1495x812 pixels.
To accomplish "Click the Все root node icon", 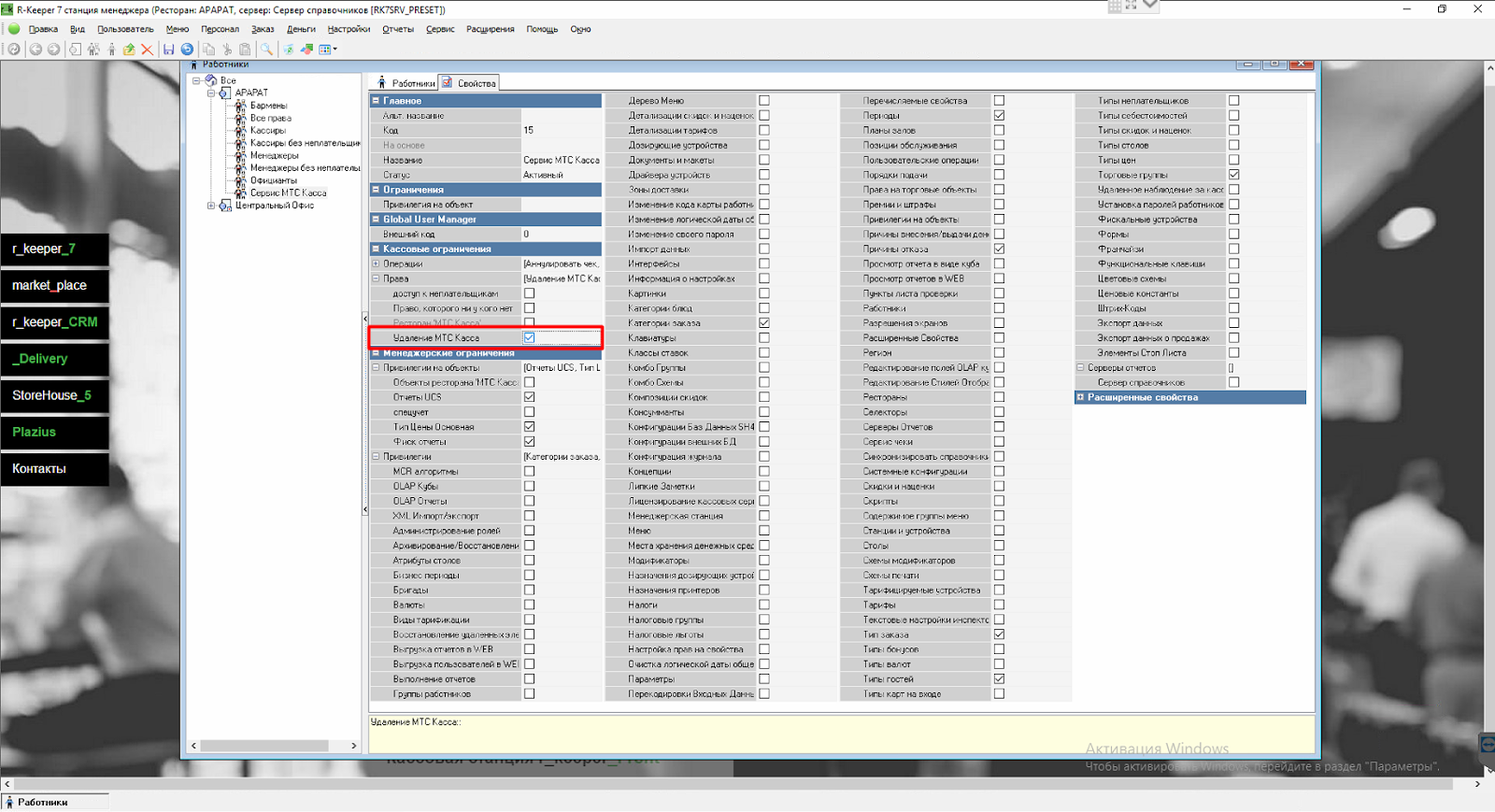I will click(x=211, y=80).
